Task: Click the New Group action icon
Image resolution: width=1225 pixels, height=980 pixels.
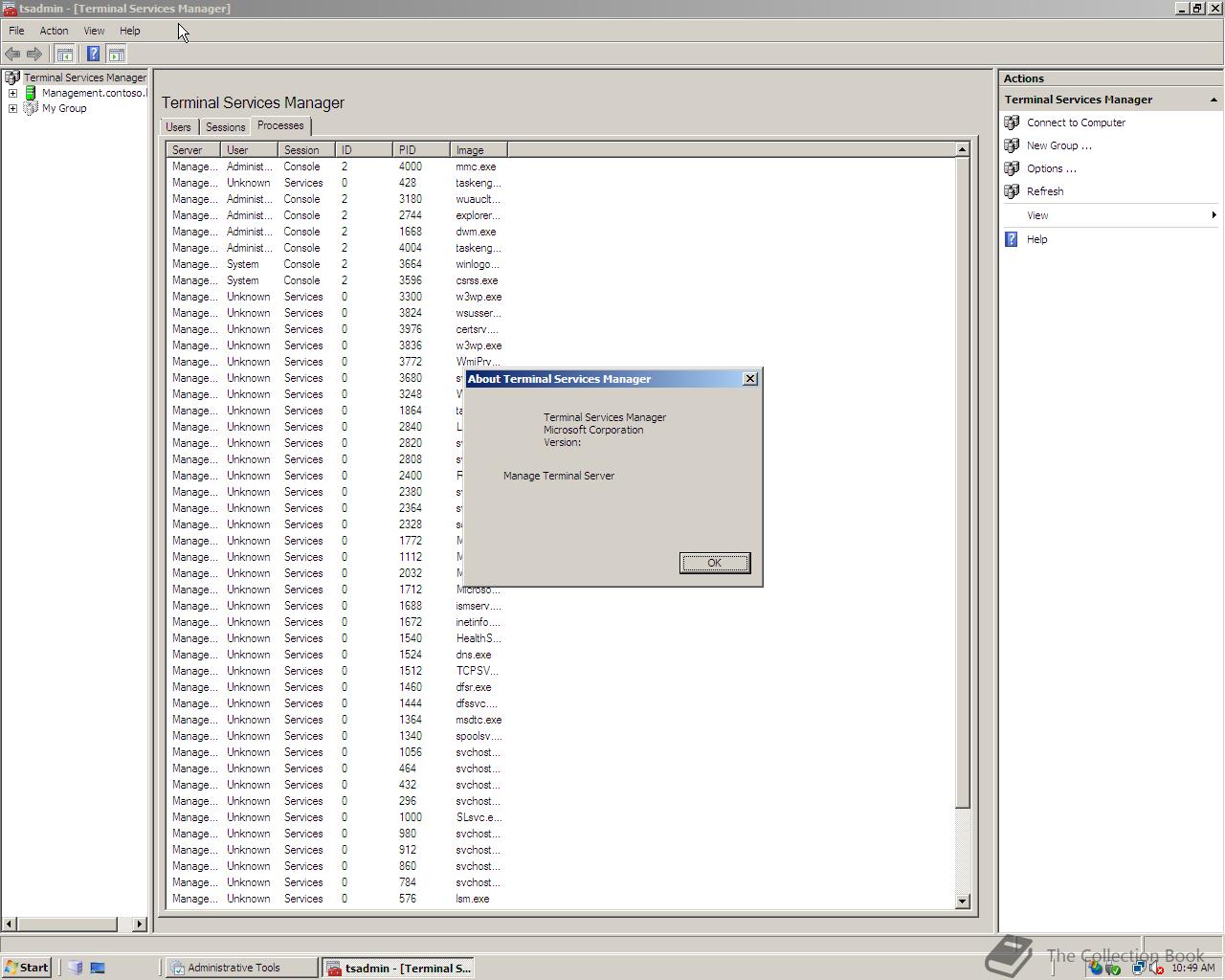Action: click(x=1012, y=145)
